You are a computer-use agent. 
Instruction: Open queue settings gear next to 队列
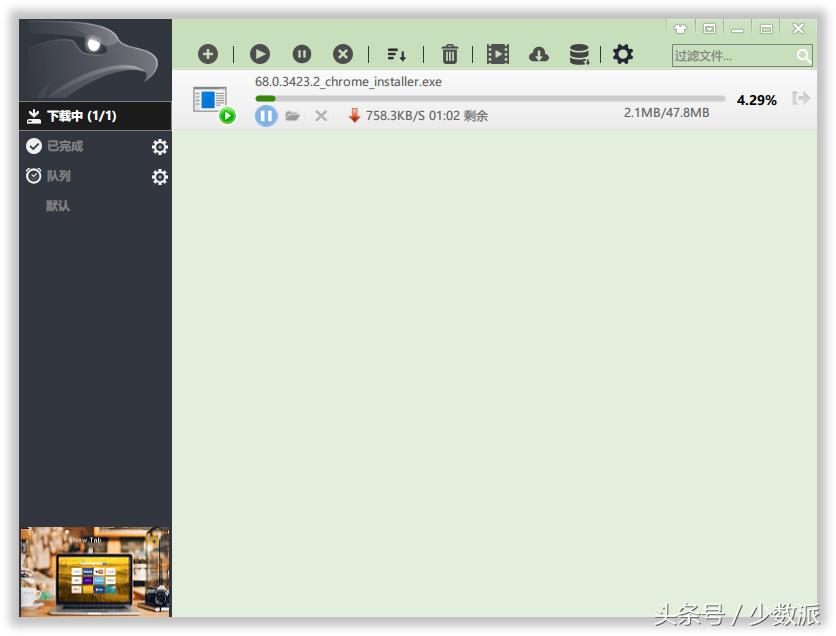[159, 177]
